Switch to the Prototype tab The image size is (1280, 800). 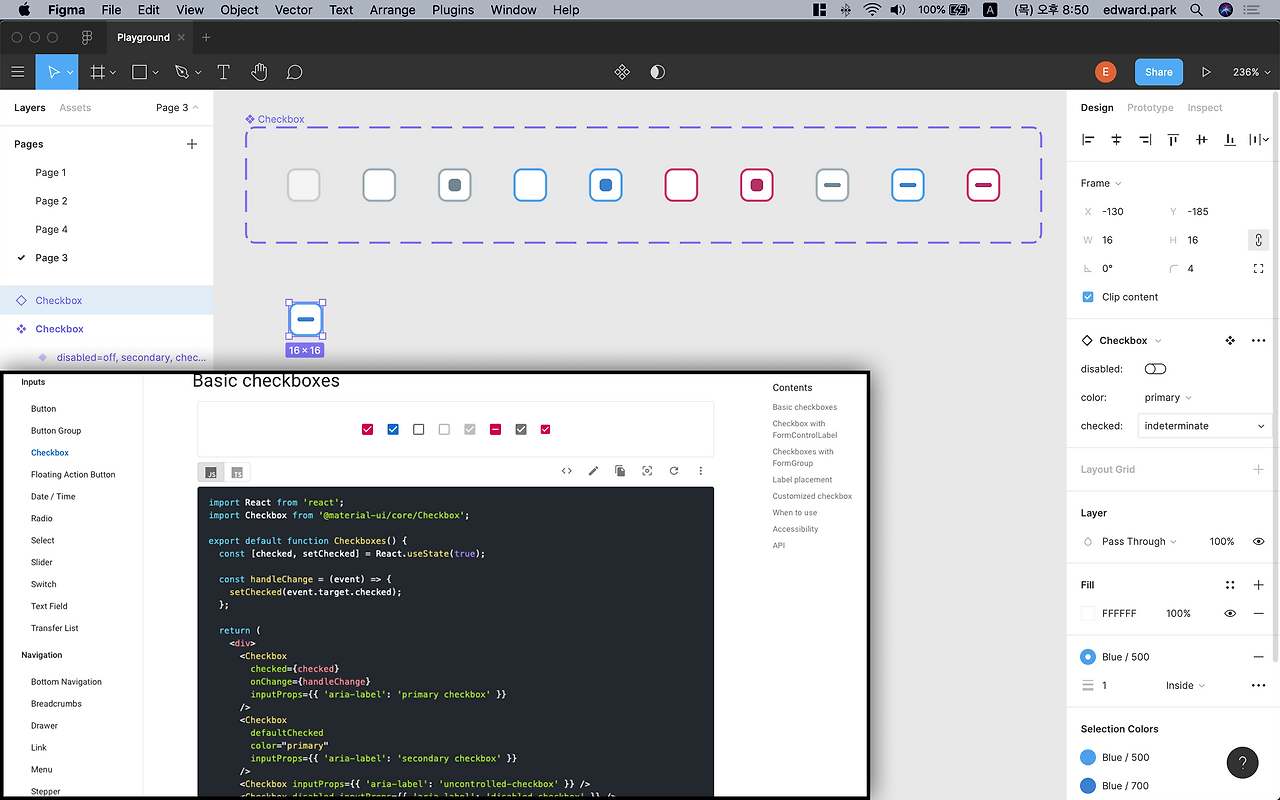1150,108
